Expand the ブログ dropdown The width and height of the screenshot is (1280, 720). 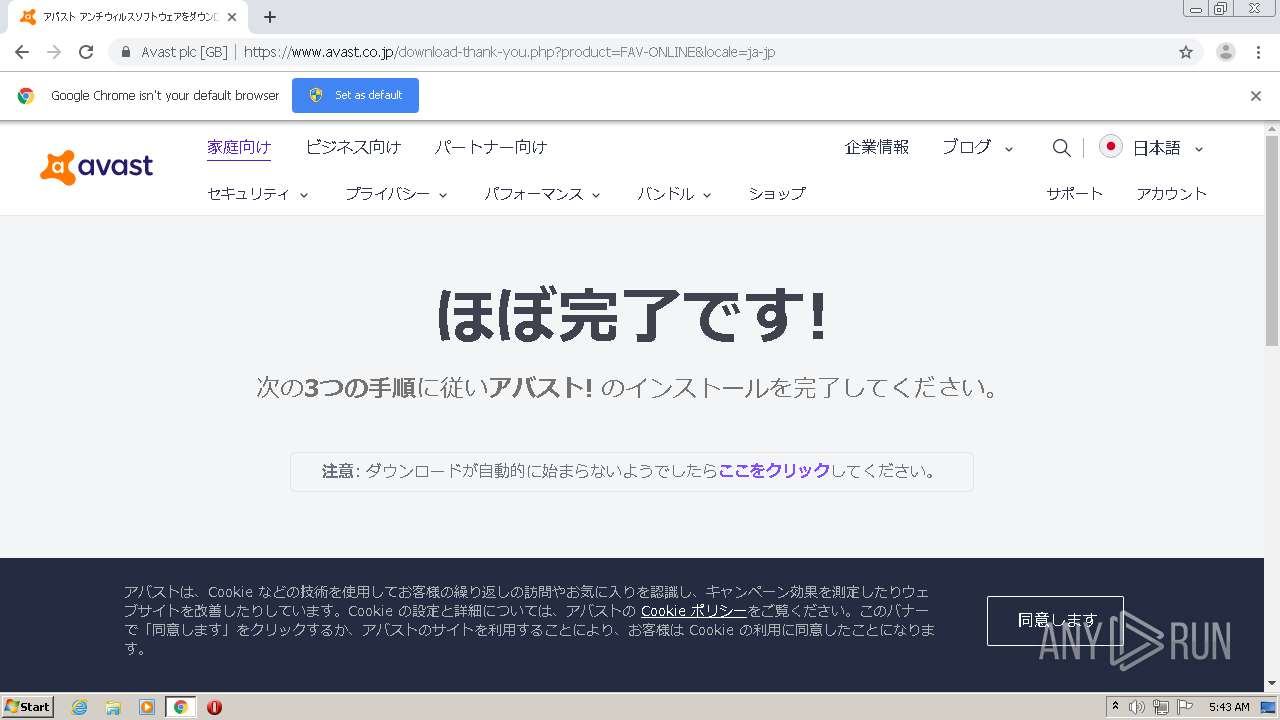[978, 148]
